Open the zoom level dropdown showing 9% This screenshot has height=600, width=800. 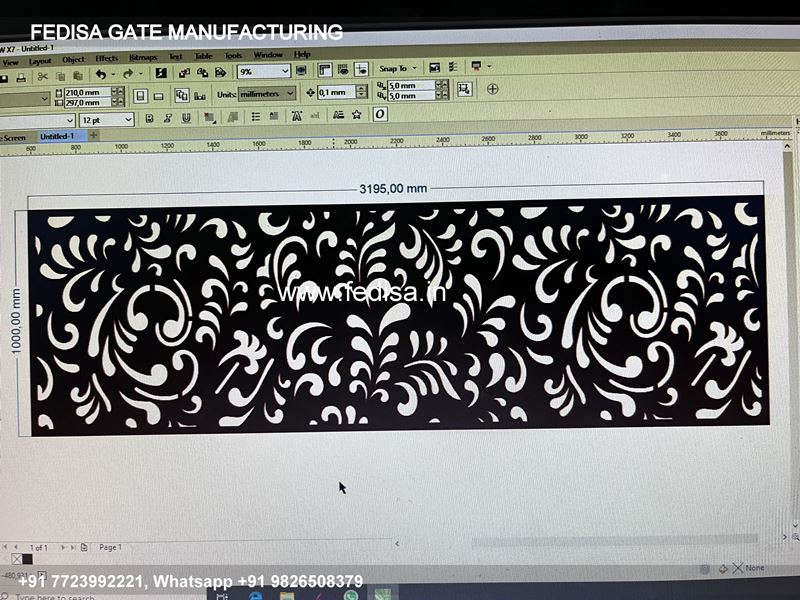point(265,71)
